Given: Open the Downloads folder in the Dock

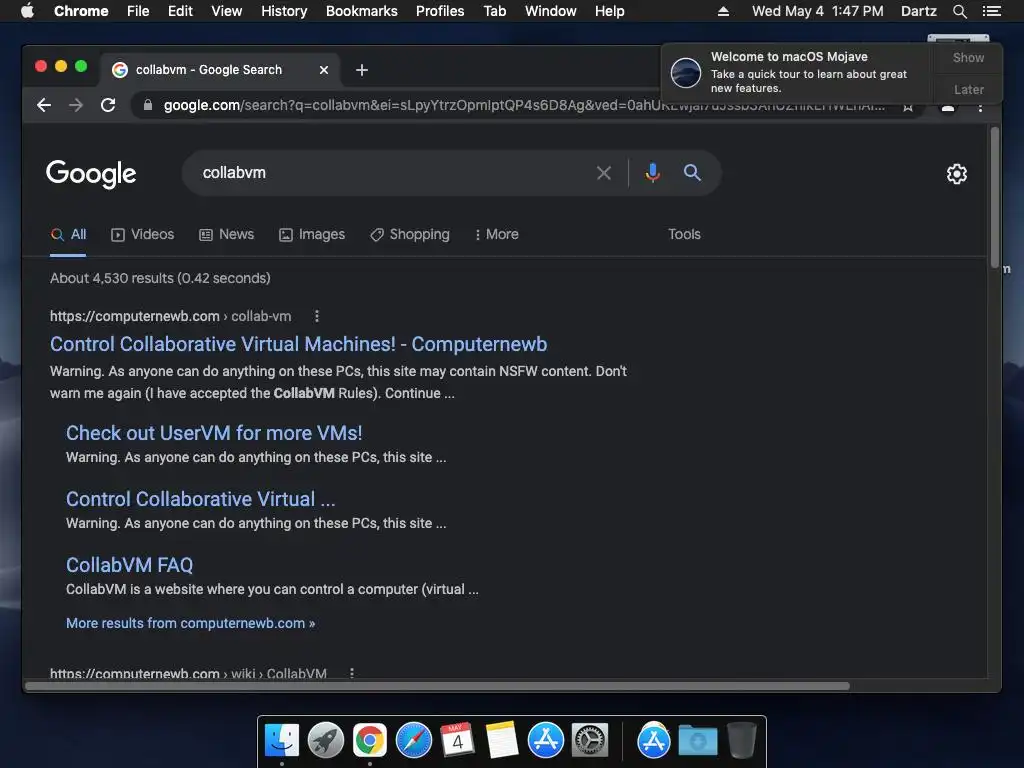Looking at the screenshot, I should click(x=697, y=741).
